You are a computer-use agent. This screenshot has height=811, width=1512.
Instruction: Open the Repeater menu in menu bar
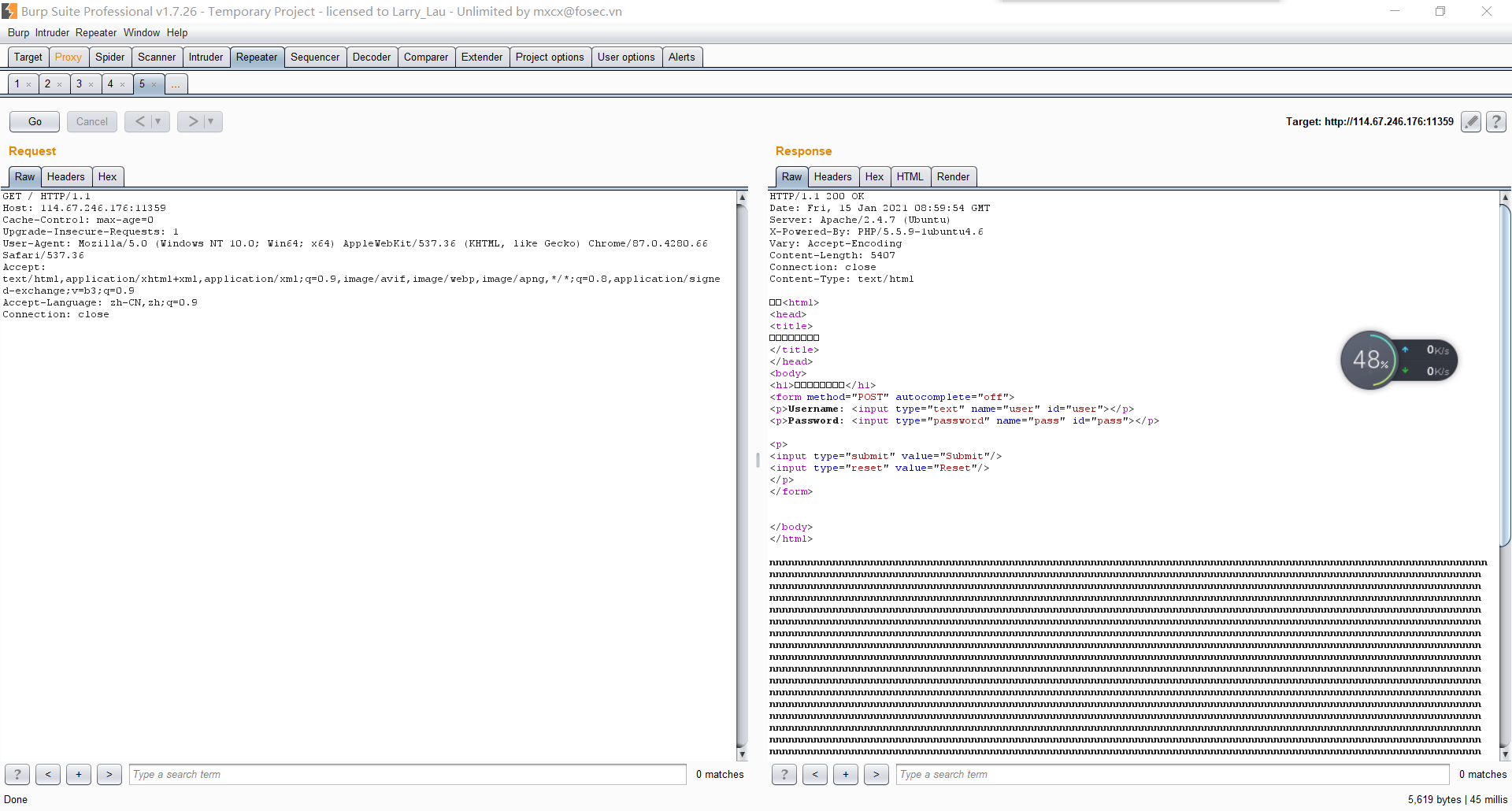96,33
